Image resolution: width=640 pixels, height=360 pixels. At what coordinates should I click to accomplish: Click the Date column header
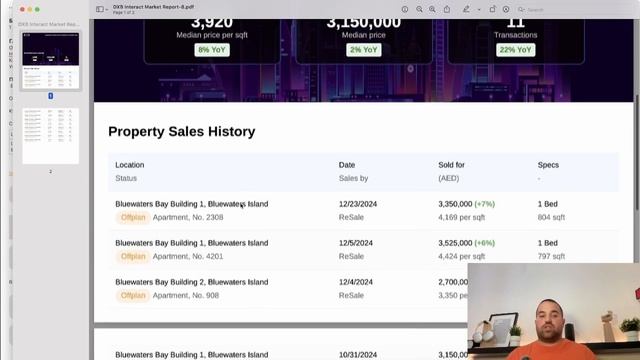[x=347, y=165]
